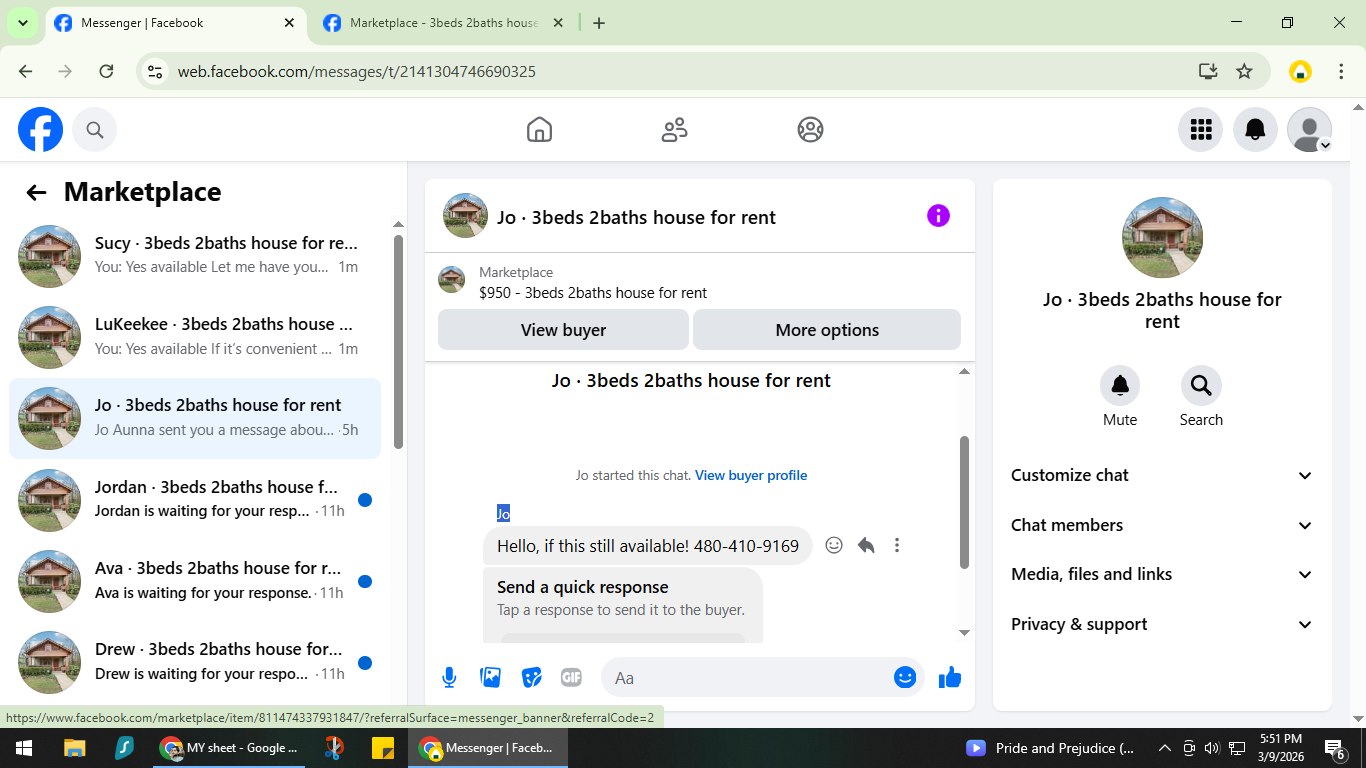Open the account profile avatar menu
The image size is (1366, 768).
tap(1309, 130)
